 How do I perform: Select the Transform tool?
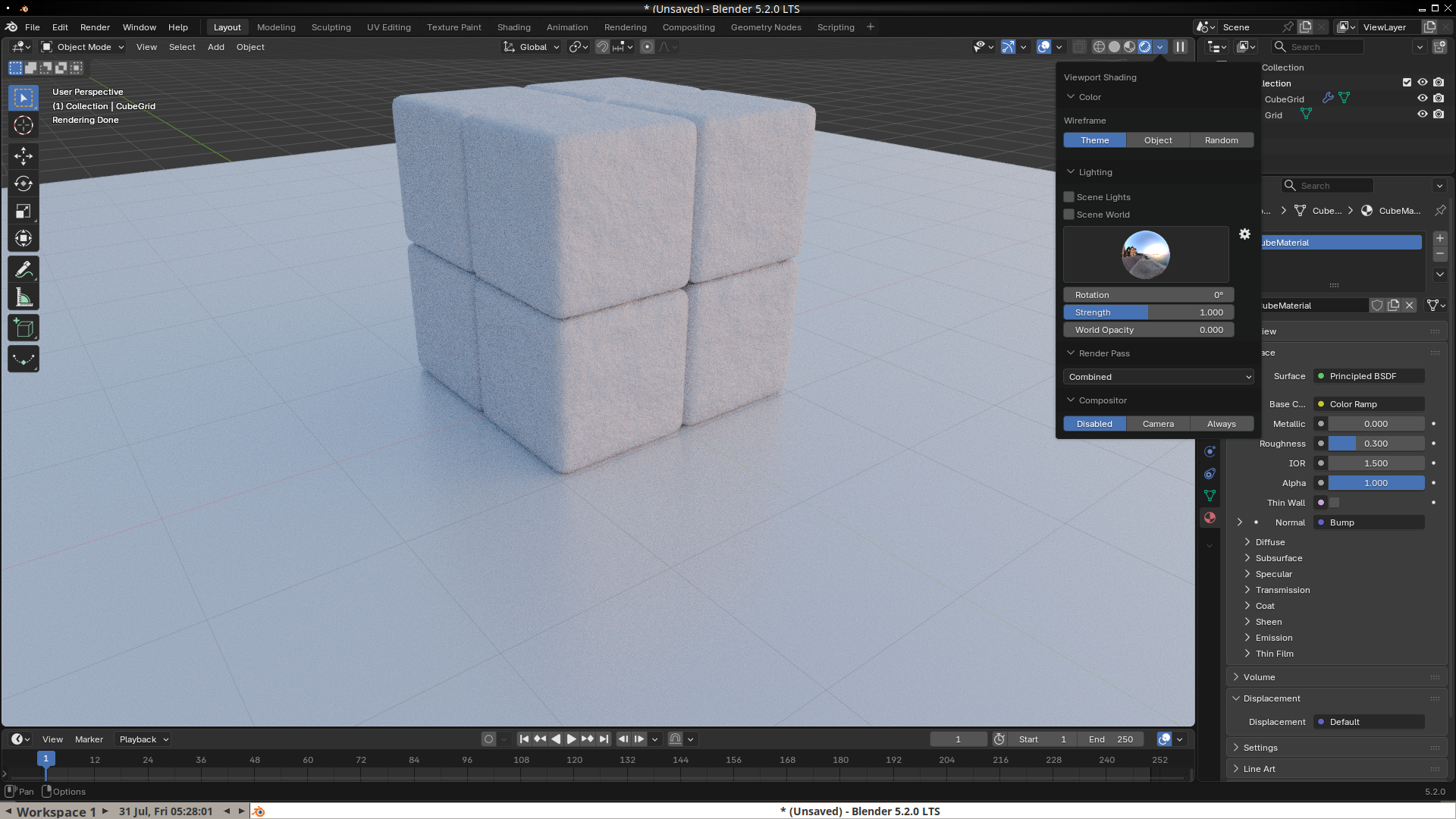[24, 238]
